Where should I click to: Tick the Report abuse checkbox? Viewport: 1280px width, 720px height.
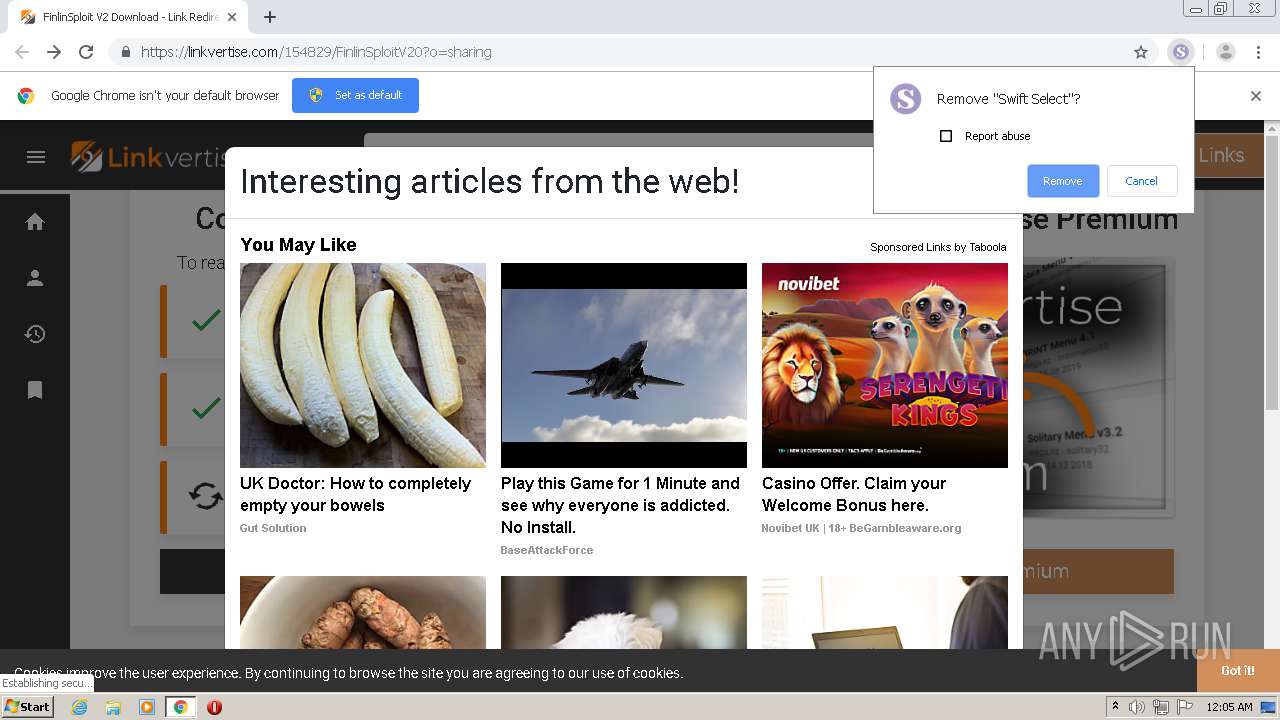tap(946, 136)
